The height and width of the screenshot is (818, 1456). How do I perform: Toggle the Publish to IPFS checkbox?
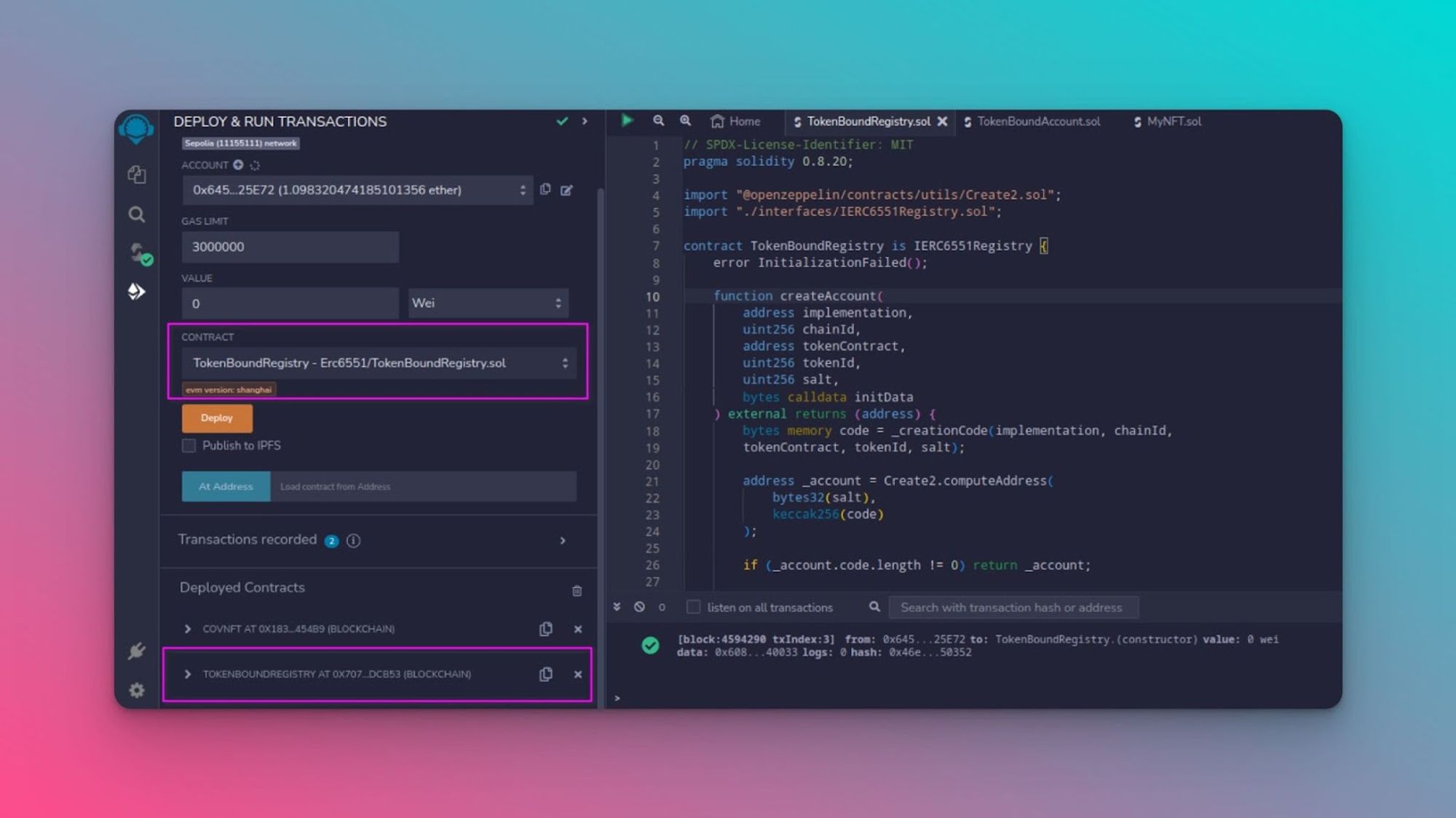coord(189,445)
